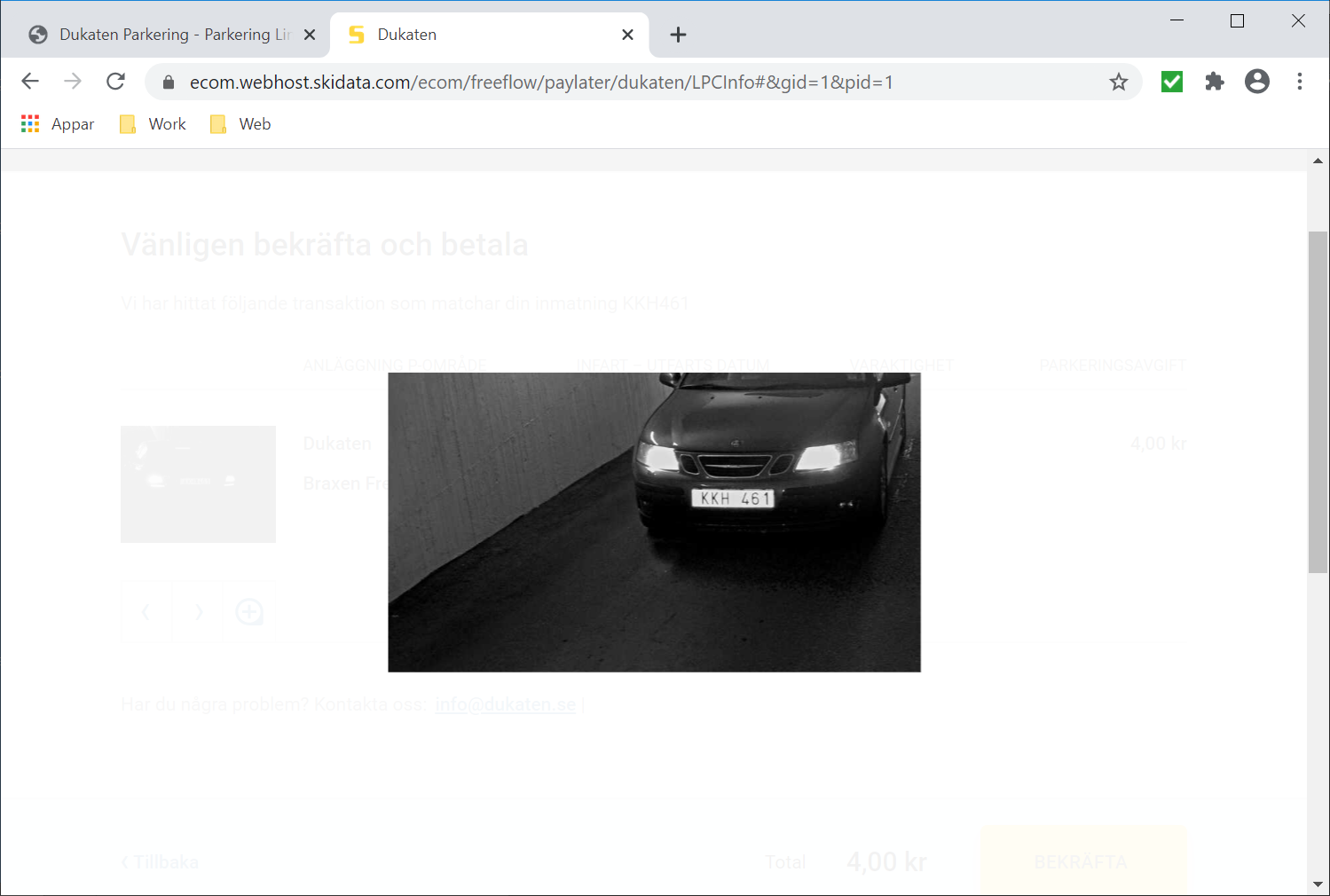Screen dimensions: 1330x896
Task: Click the scrollbar up arrow
Action: [x=1318, y=161]
